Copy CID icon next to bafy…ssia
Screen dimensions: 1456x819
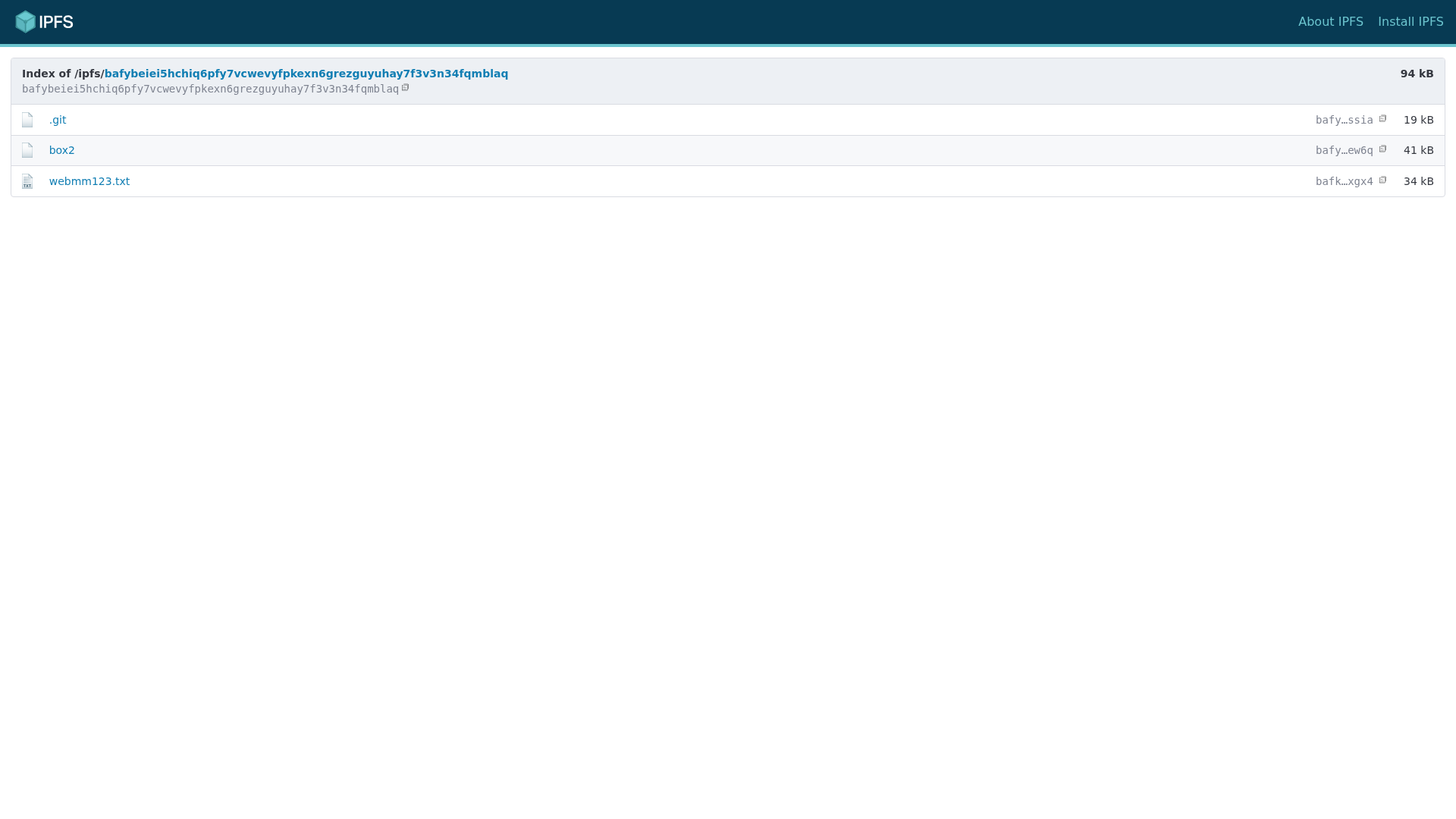pyautogui.click(x=1382, y=119)
